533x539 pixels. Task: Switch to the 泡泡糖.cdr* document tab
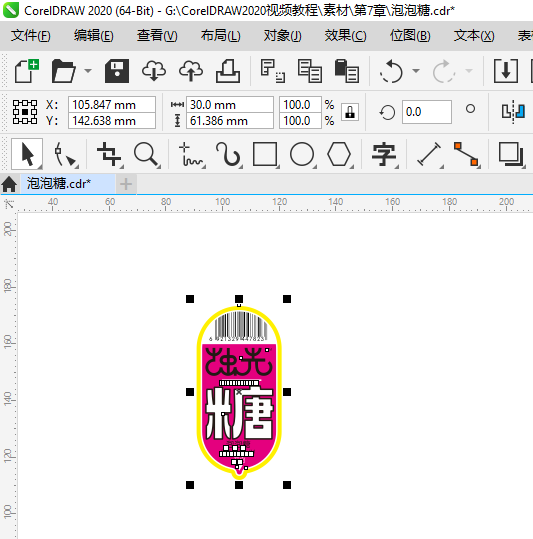point(59,184)
